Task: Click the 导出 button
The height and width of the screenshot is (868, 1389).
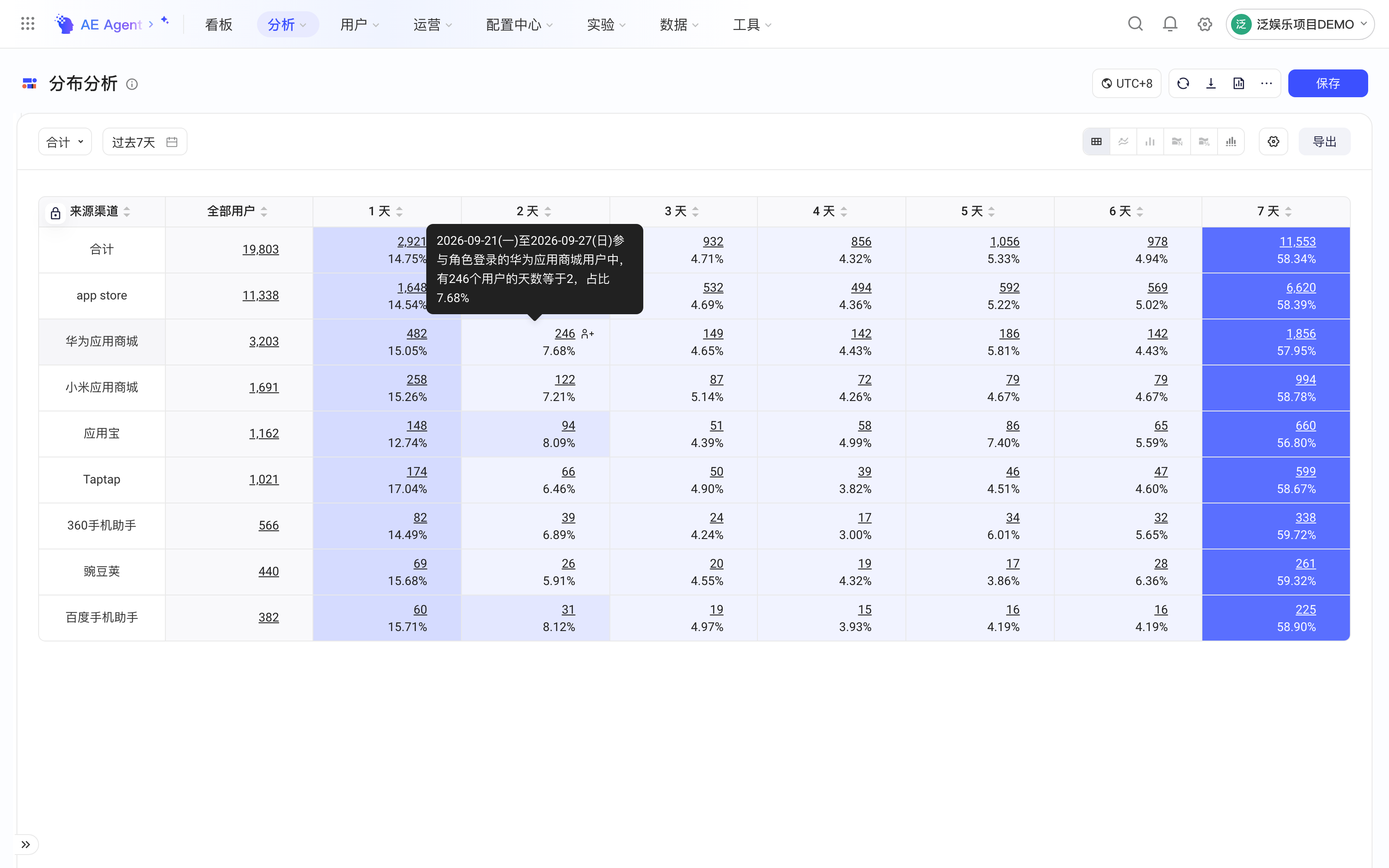Action: 1325,142
